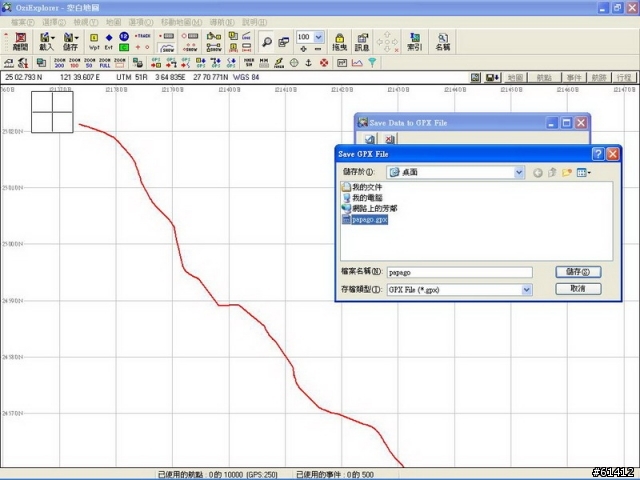
Task: Select 網路上的芳鄰 in file list
Action: click(369, 209)
